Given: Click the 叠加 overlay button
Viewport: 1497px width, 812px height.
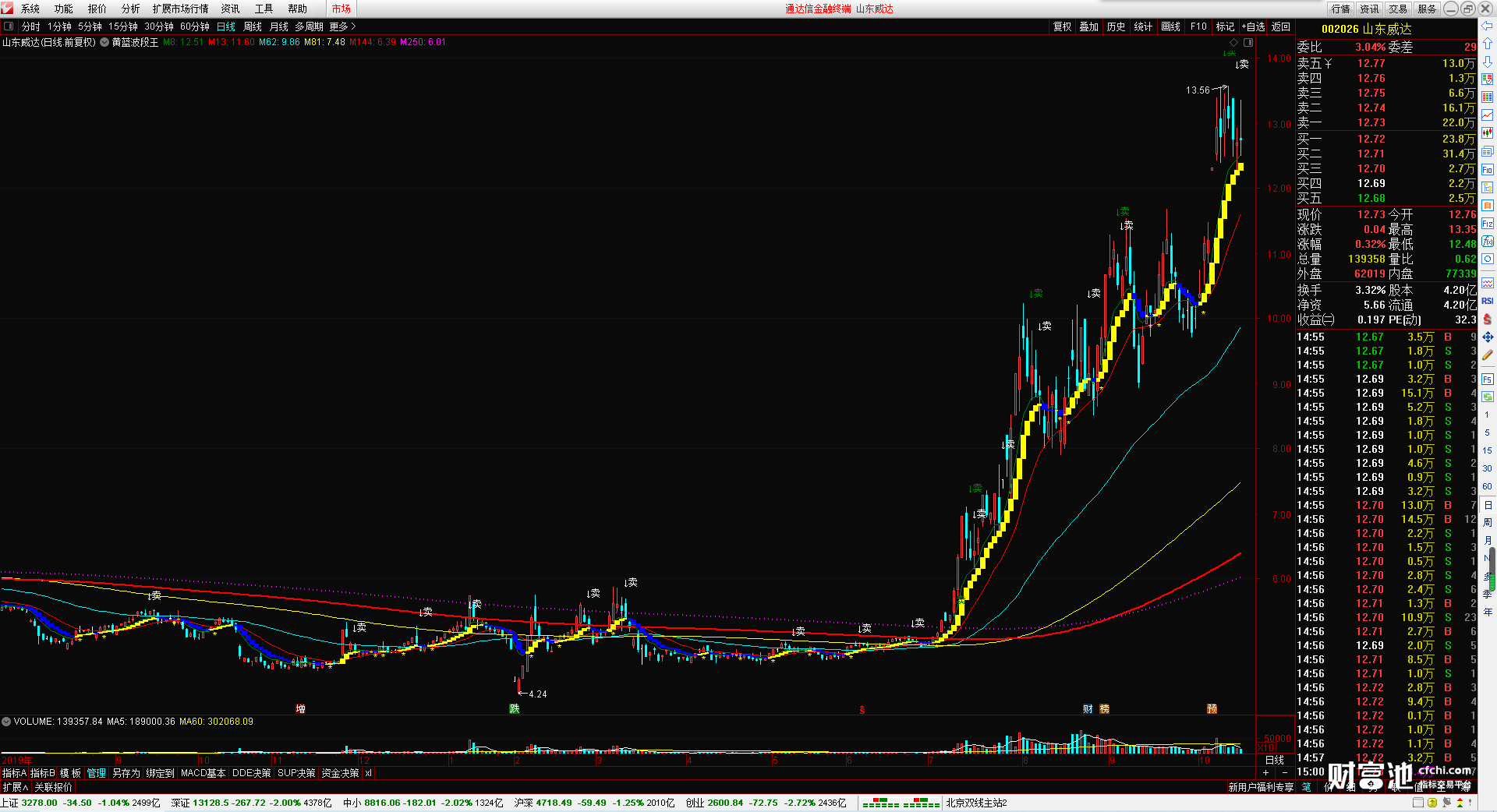Looking at the screenshot, I should click(1089, 26).
